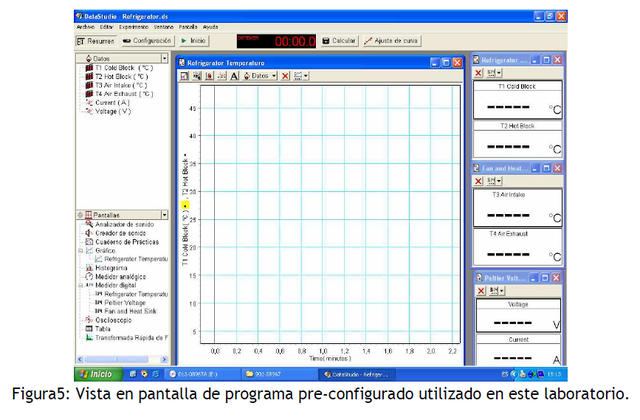Collapse the Gráfico tree node
This screenshot has height=420, width=640.
tap(80, 250)
